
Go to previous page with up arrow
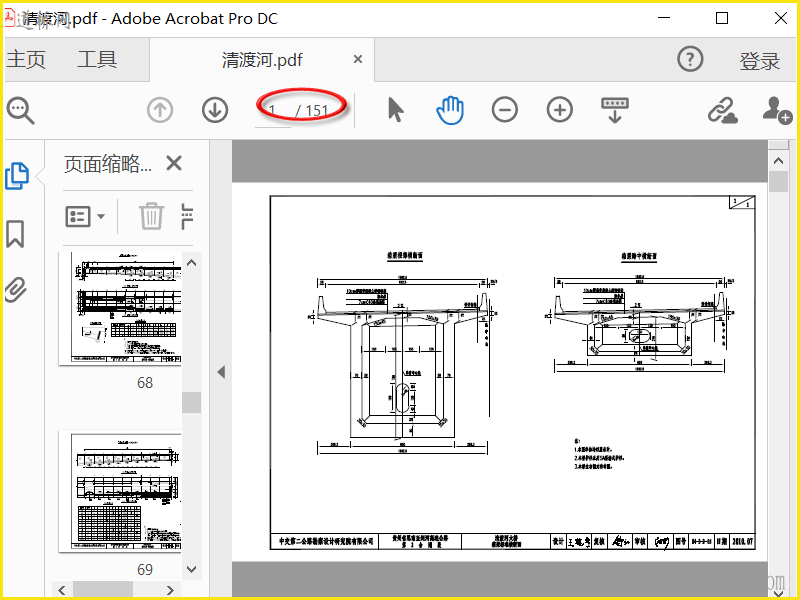pos(160,110)
